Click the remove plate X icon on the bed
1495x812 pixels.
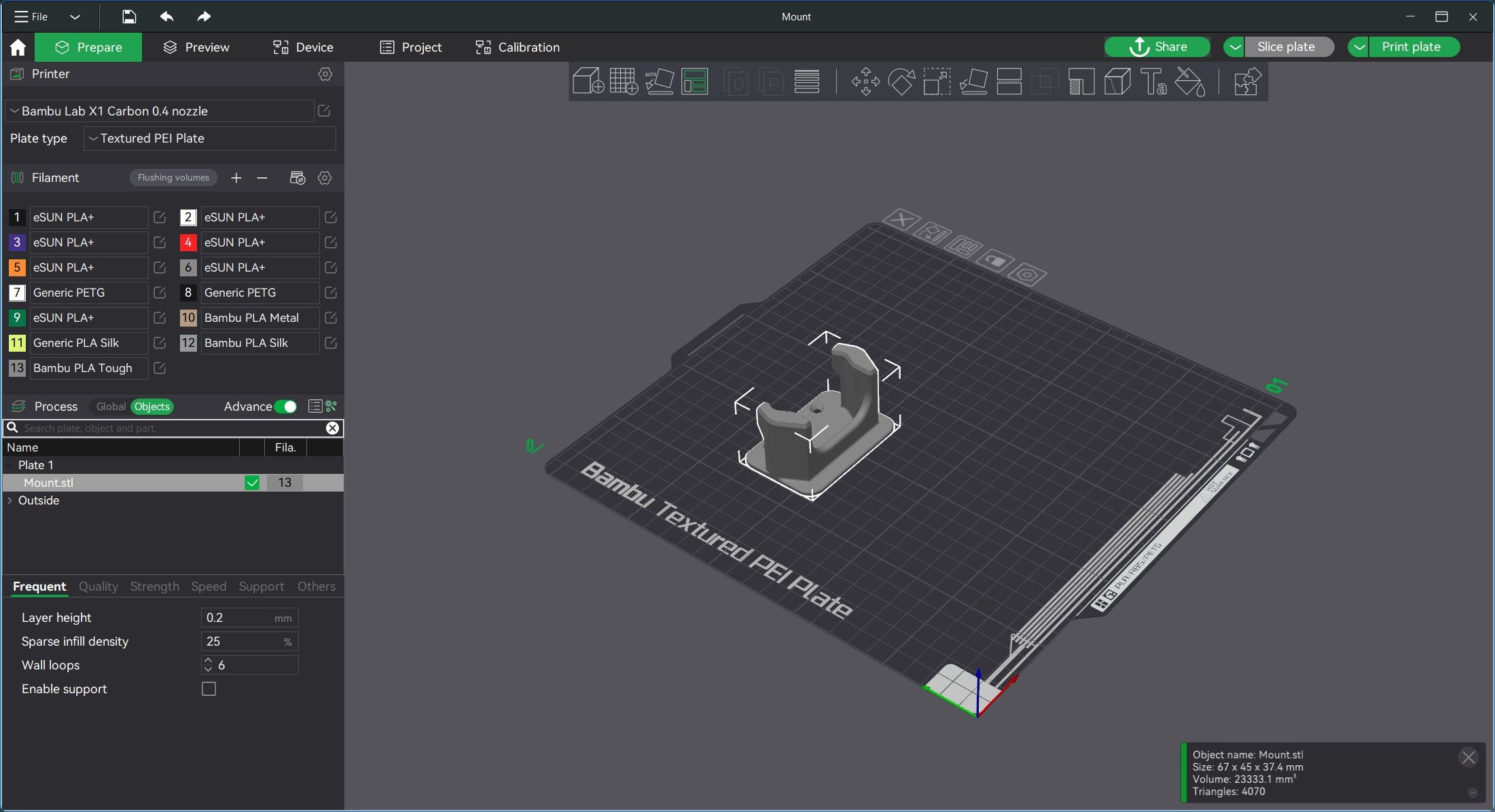pos(901,219)
